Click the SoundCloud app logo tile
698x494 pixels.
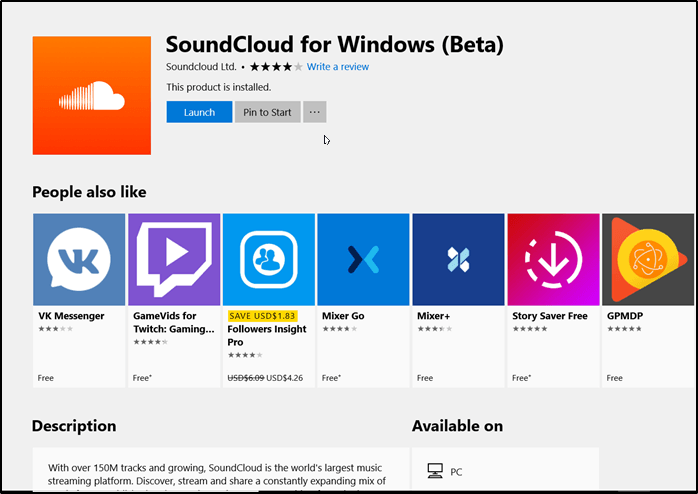pos(92,96)
